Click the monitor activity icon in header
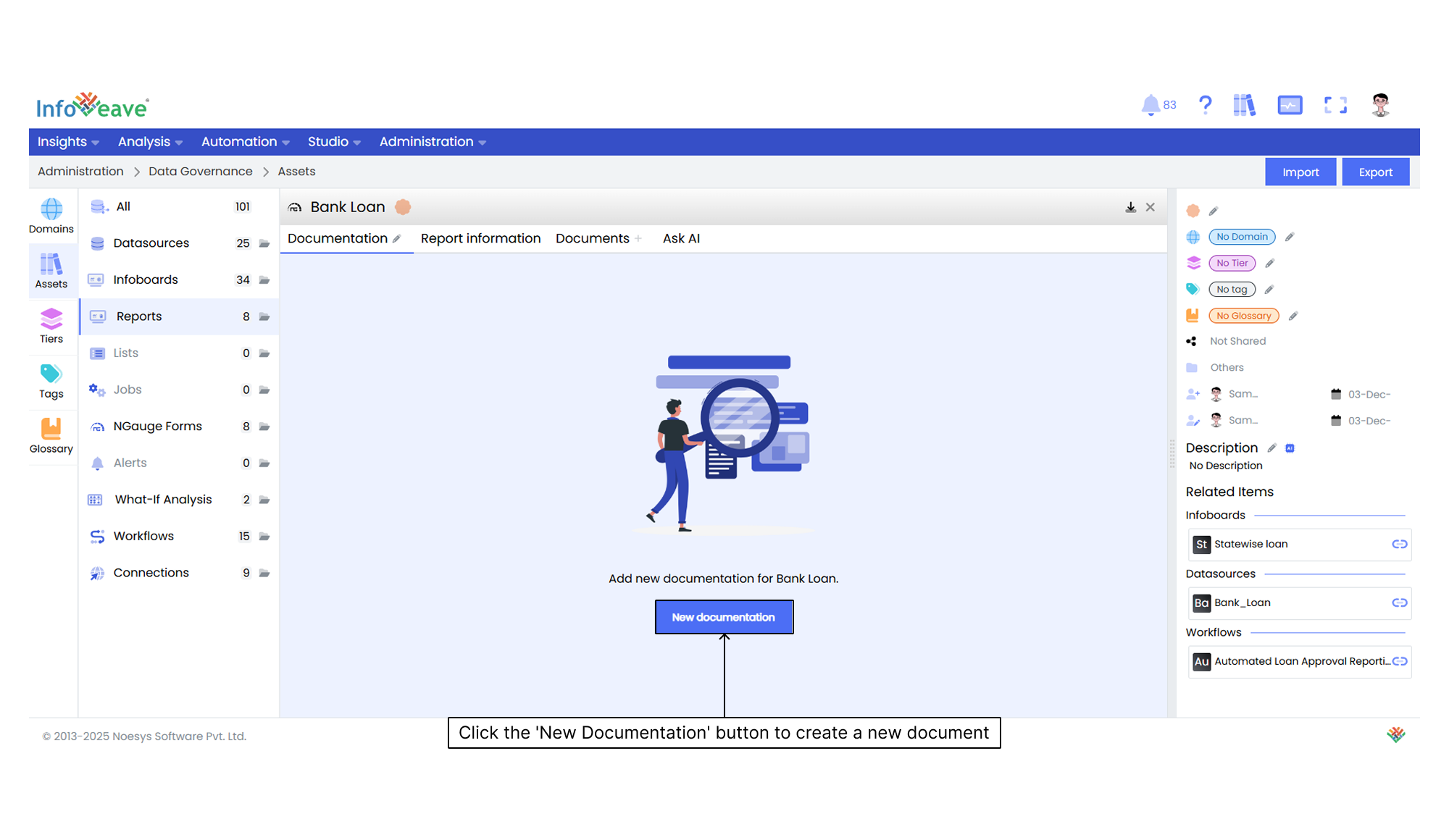Viewport: 1449px width, 840px height. (1290, 106)
